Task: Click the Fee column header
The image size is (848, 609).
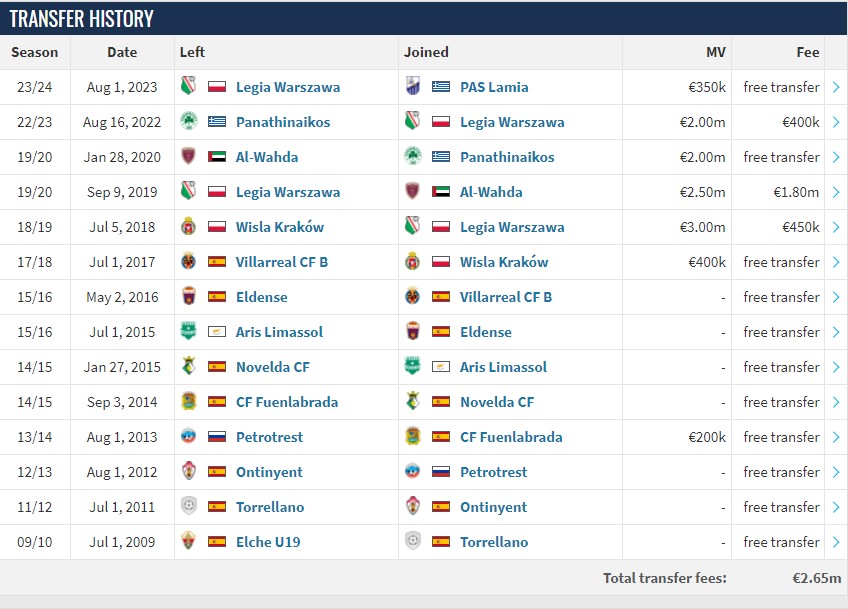Action: pyautogui.click(x=808, y=52)
